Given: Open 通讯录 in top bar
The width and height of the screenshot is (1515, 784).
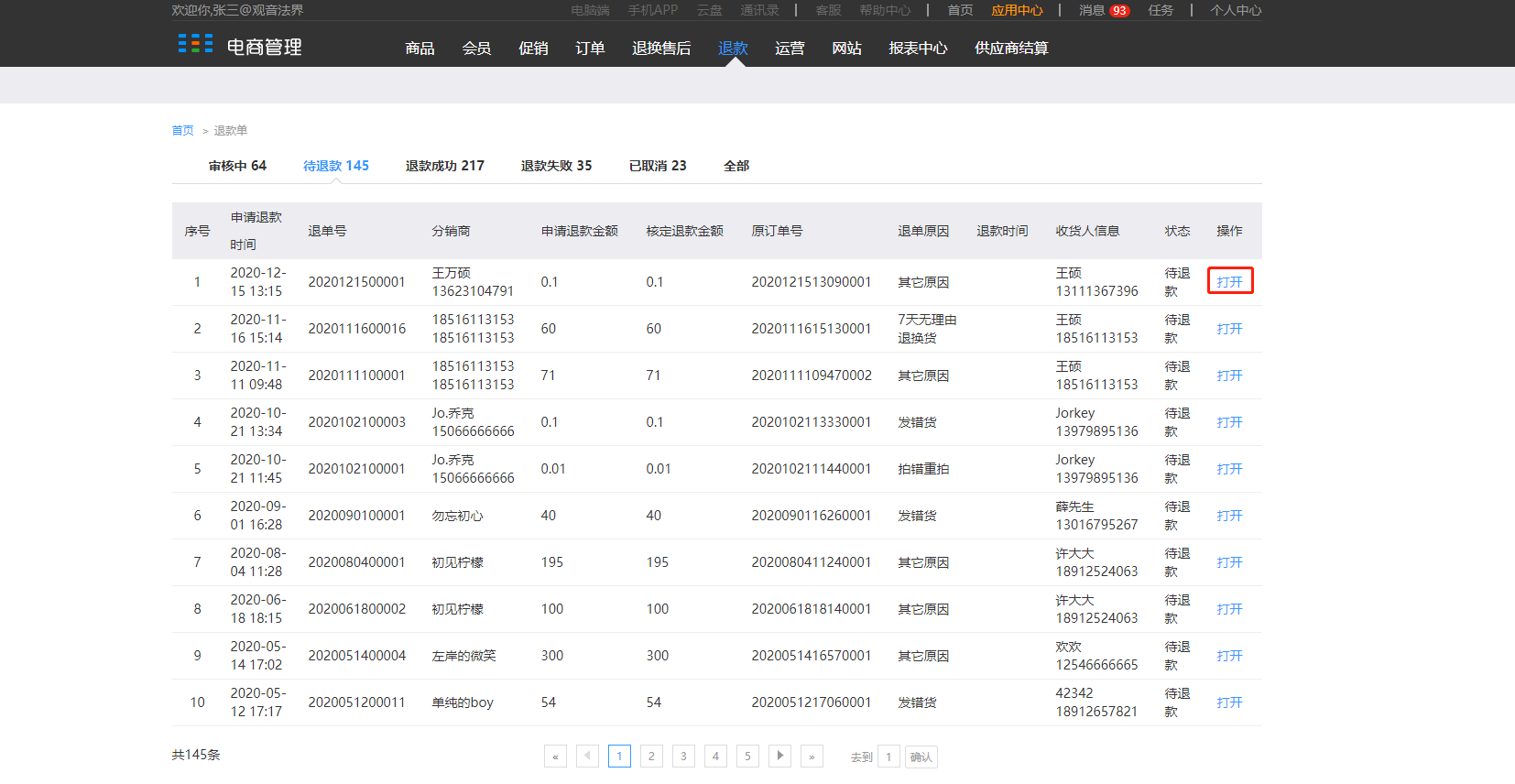Looking at the screenshot, I should [x=759, y=10].
